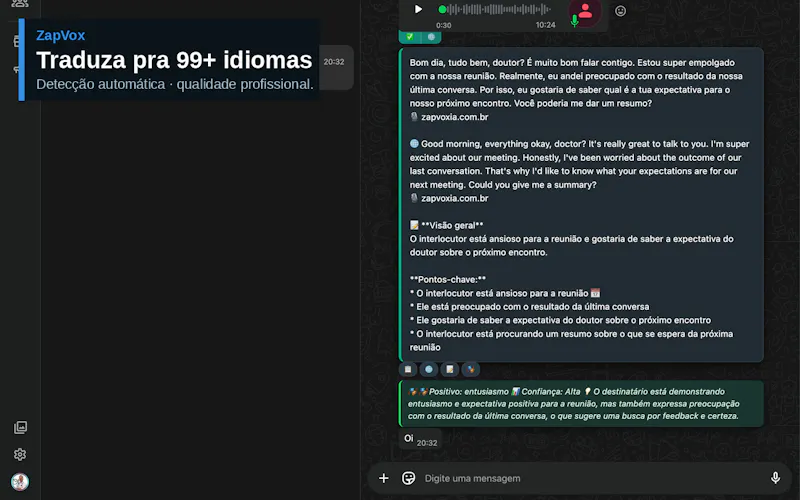Image resolution: width=800 pixels, height=500 pixels.
Task: Click globe translation pill below transcript
Action: coord(429,369)
